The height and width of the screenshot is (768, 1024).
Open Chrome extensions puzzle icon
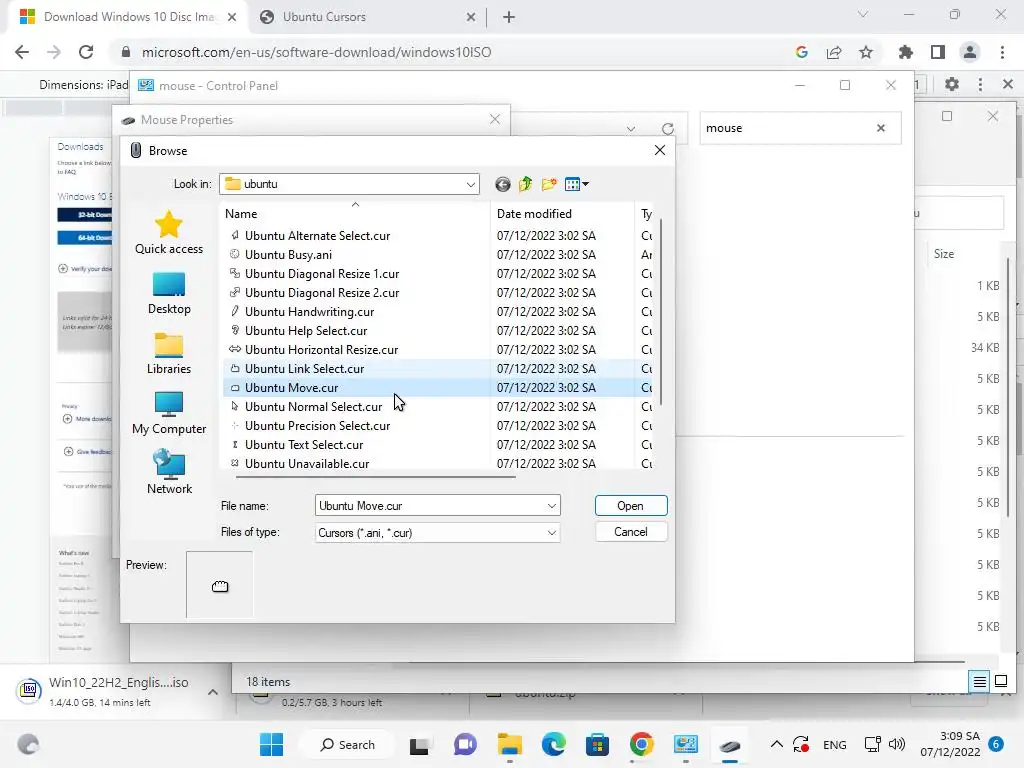905,52
